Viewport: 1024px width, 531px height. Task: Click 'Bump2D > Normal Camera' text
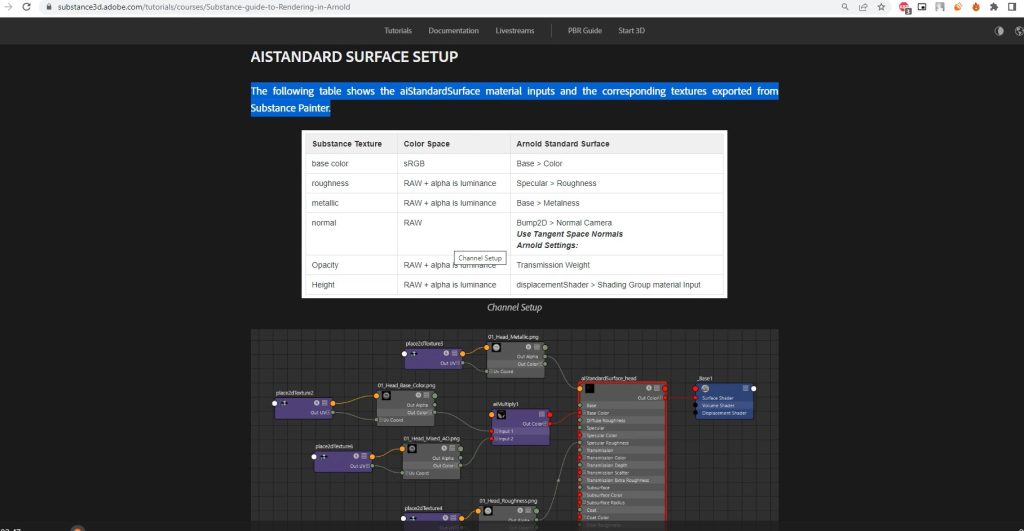click(564, 223)
